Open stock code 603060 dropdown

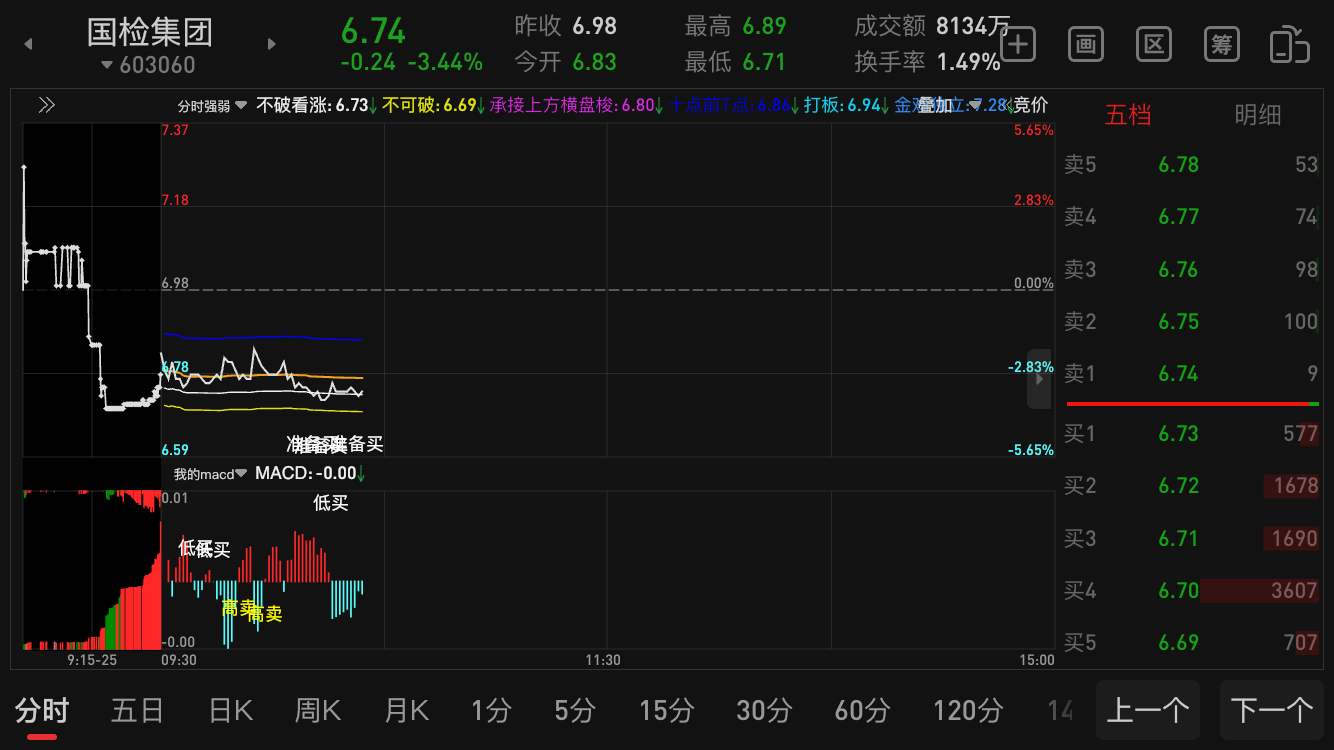[x=149, y=65]
